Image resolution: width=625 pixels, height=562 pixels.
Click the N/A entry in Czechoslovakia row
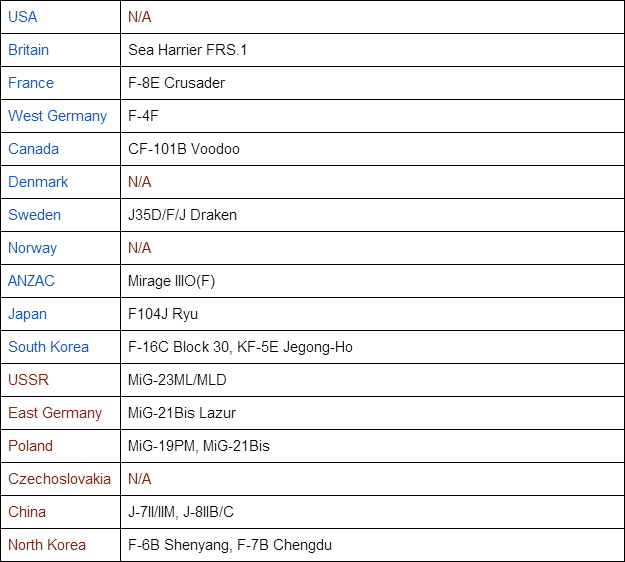point(140,479)
